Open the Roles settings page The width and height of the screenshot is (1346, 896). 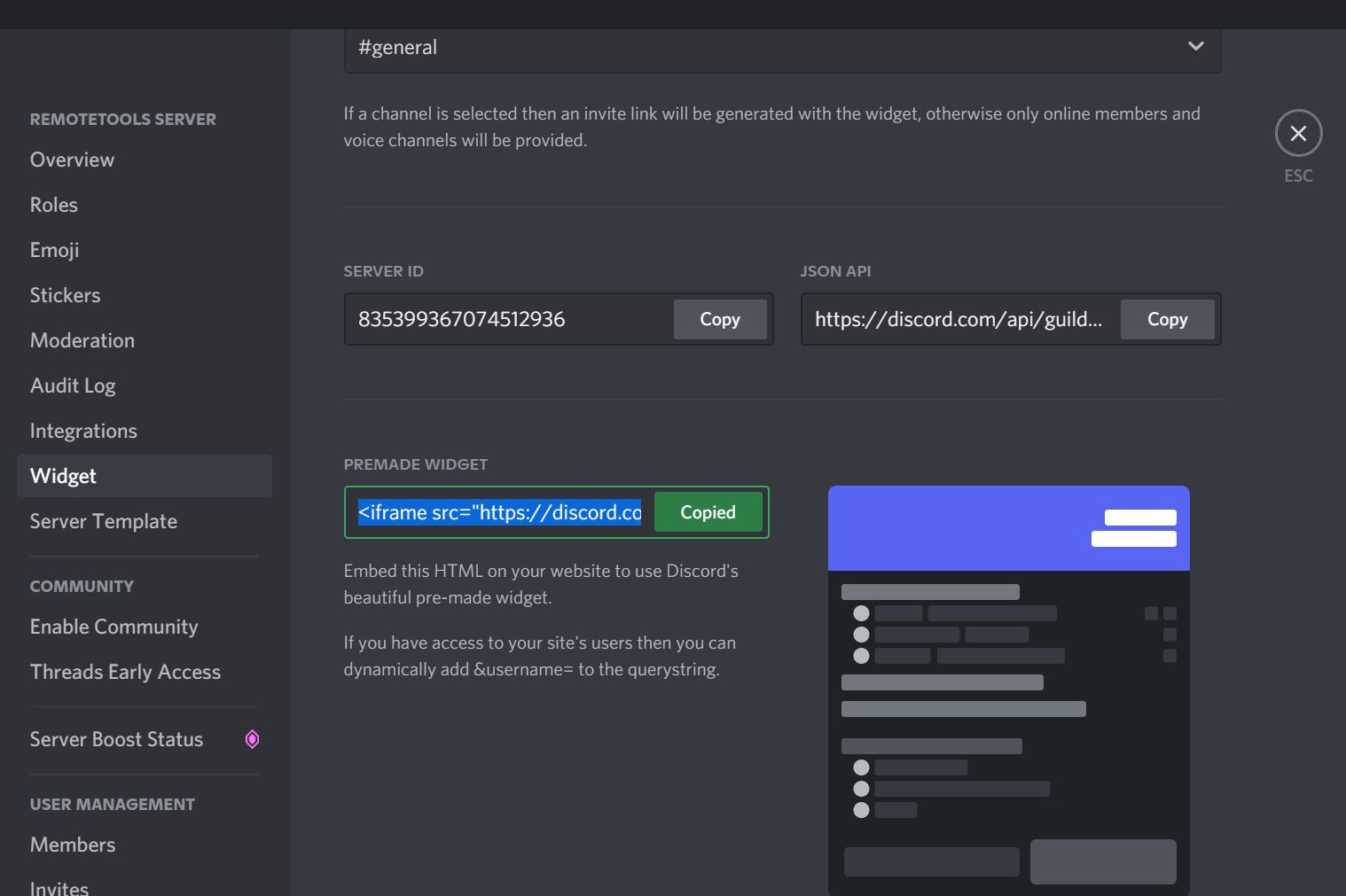(144, 205)
